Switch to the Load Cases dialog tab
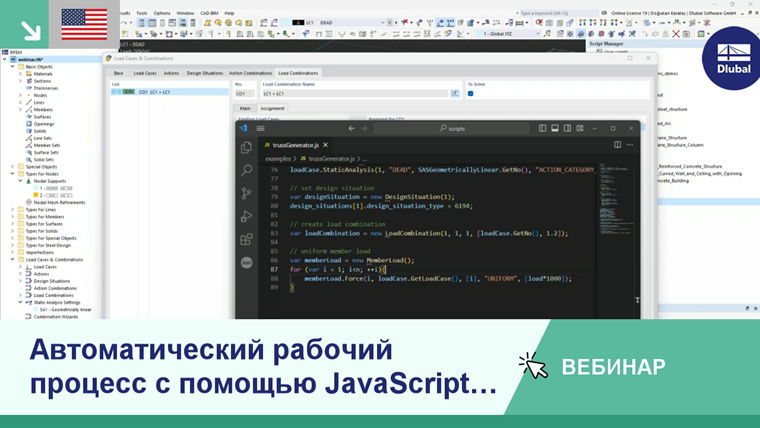760x428 pixels. click(x=145, y=73)
